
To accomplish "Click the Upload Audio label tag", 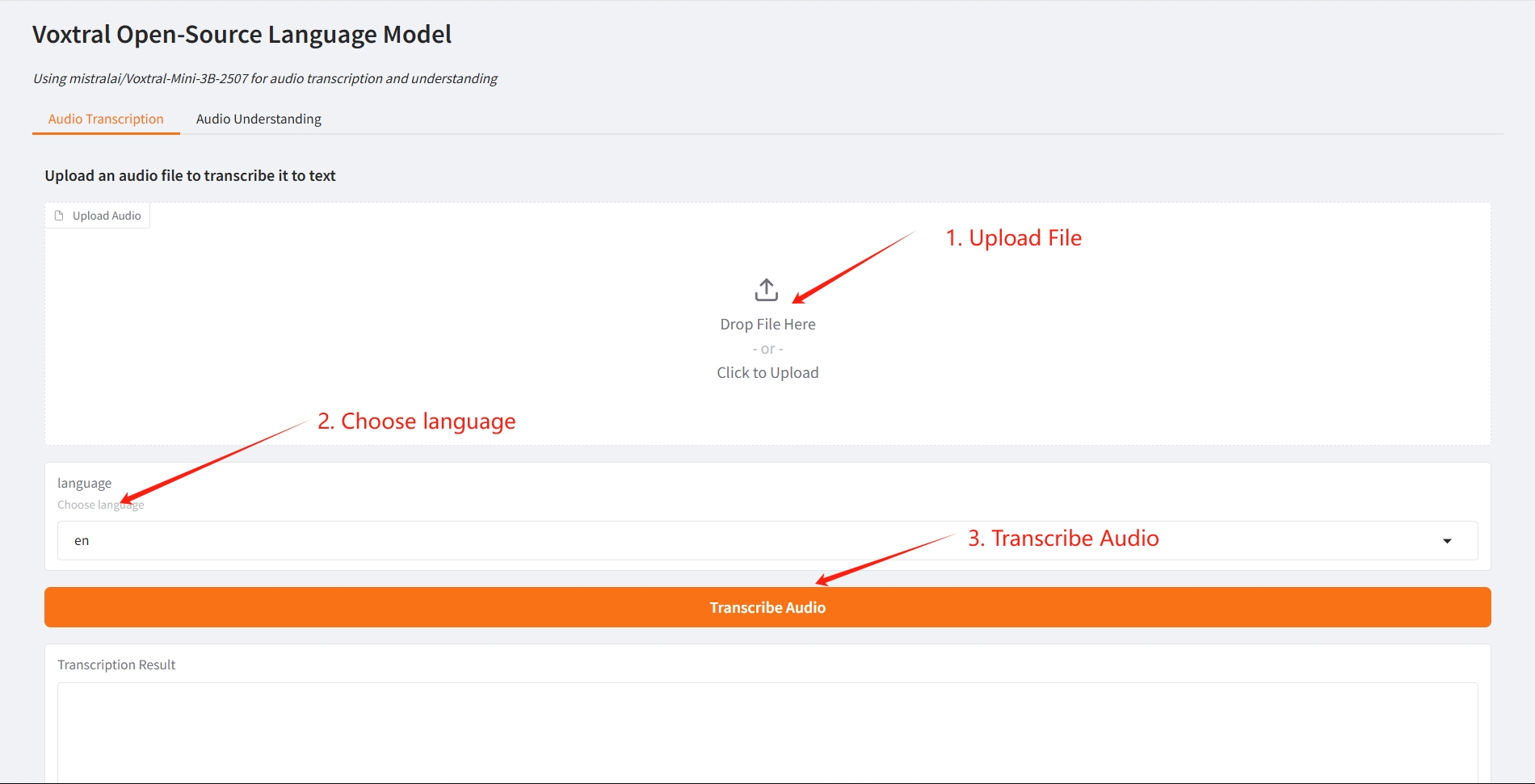I will pos(106,216).
